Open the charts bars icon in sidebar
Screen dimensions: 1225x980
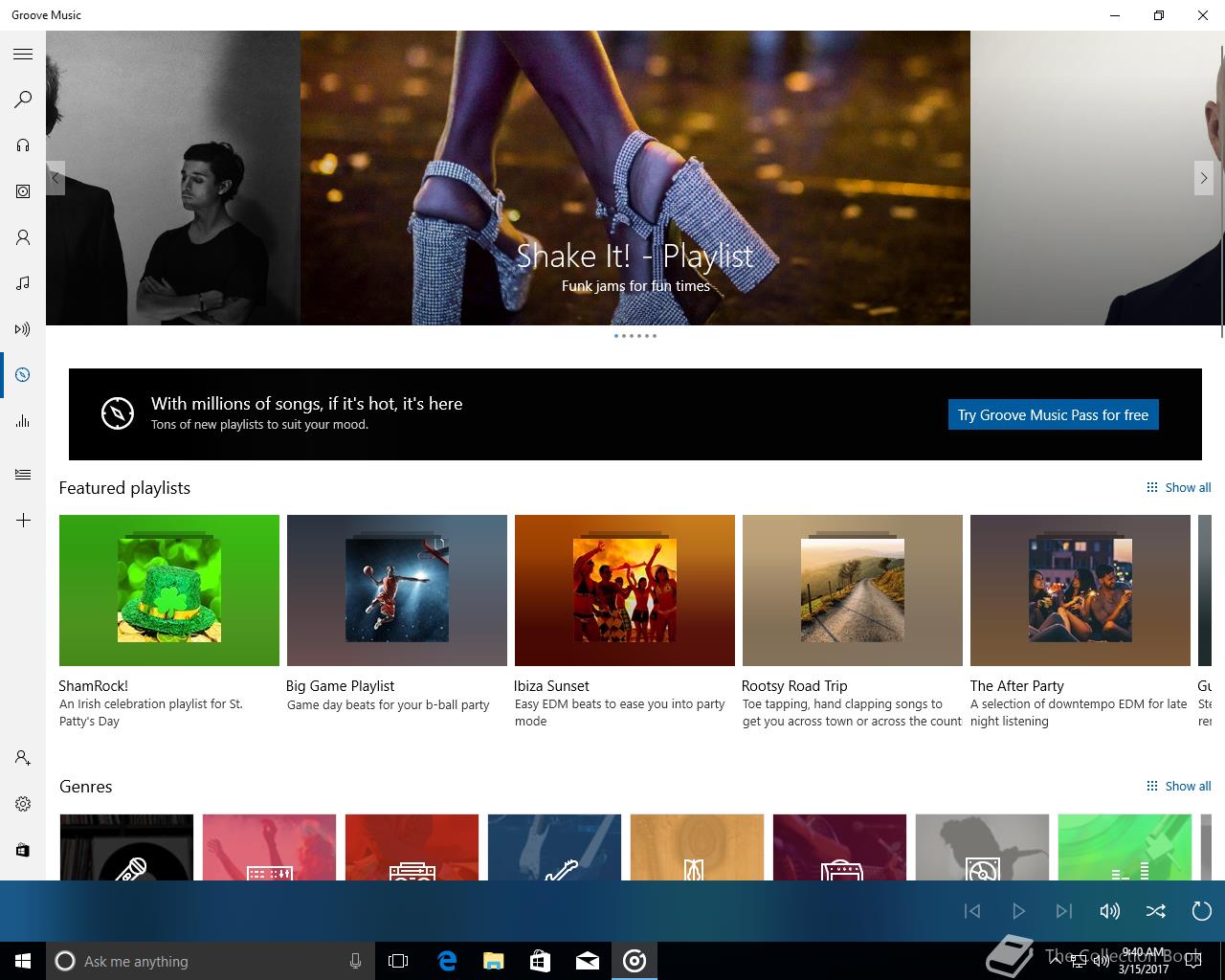pyautogui.click(x=23, y=421)
